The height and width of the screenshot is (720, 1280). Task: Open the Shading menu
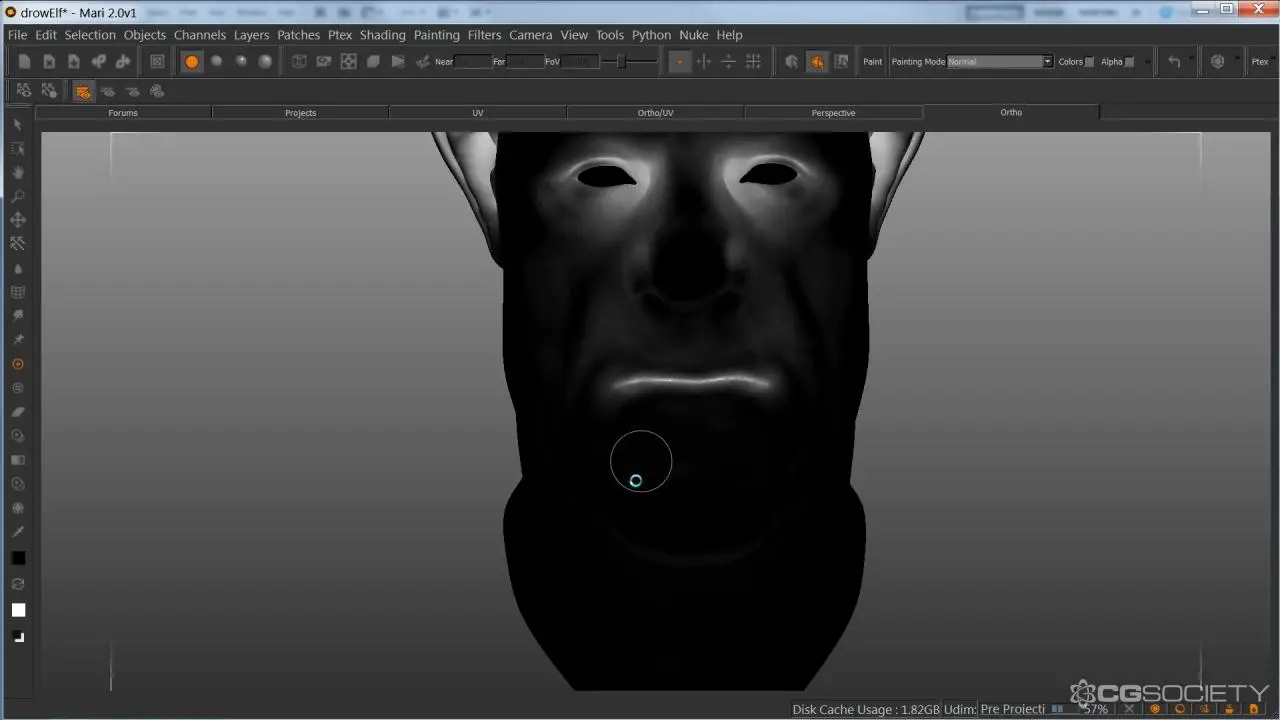pyautogui.click(x=382, y=35)
